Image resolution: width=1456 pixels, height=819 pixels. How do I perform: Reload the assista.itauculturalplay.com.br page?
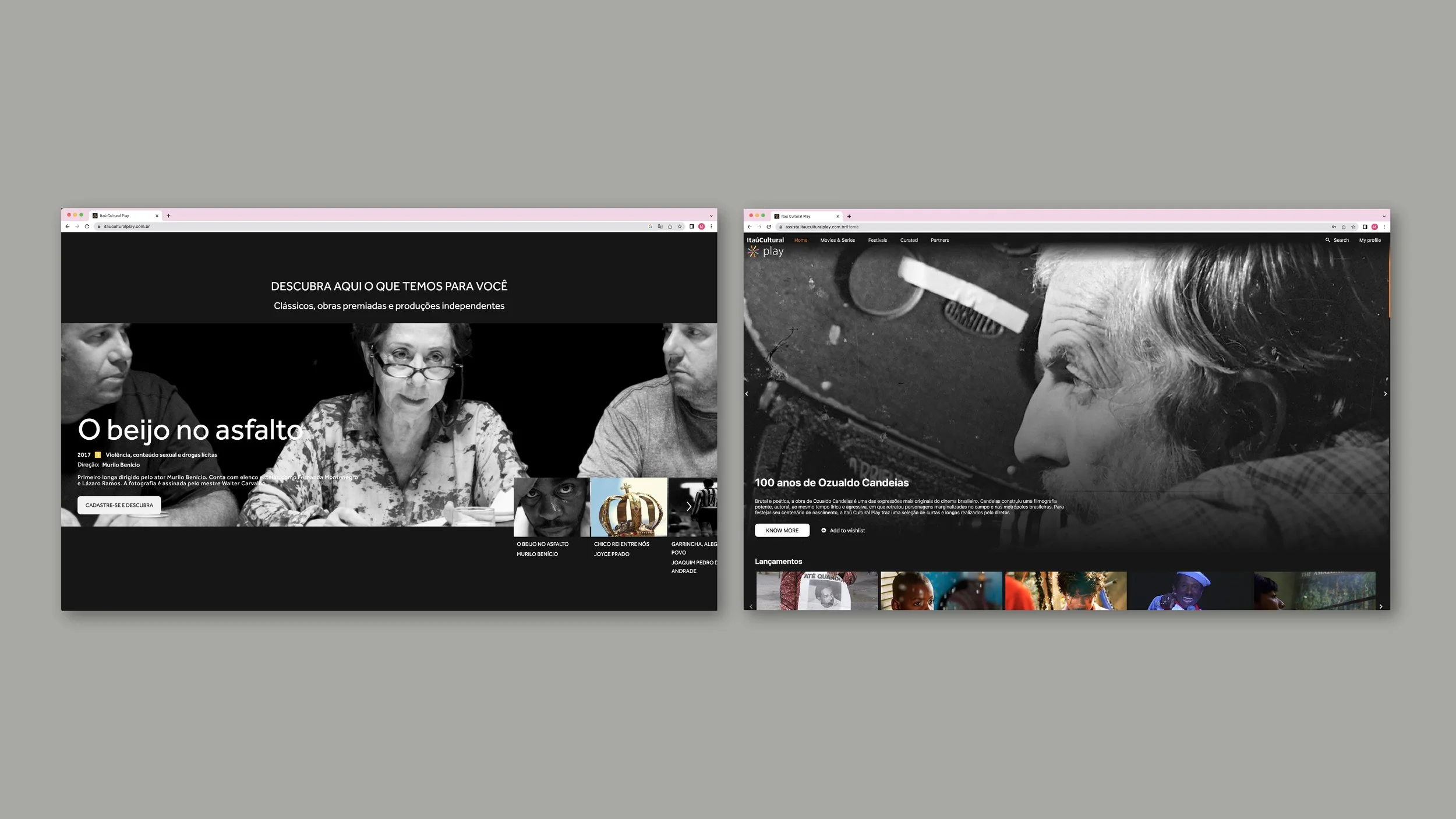(769, 227)
